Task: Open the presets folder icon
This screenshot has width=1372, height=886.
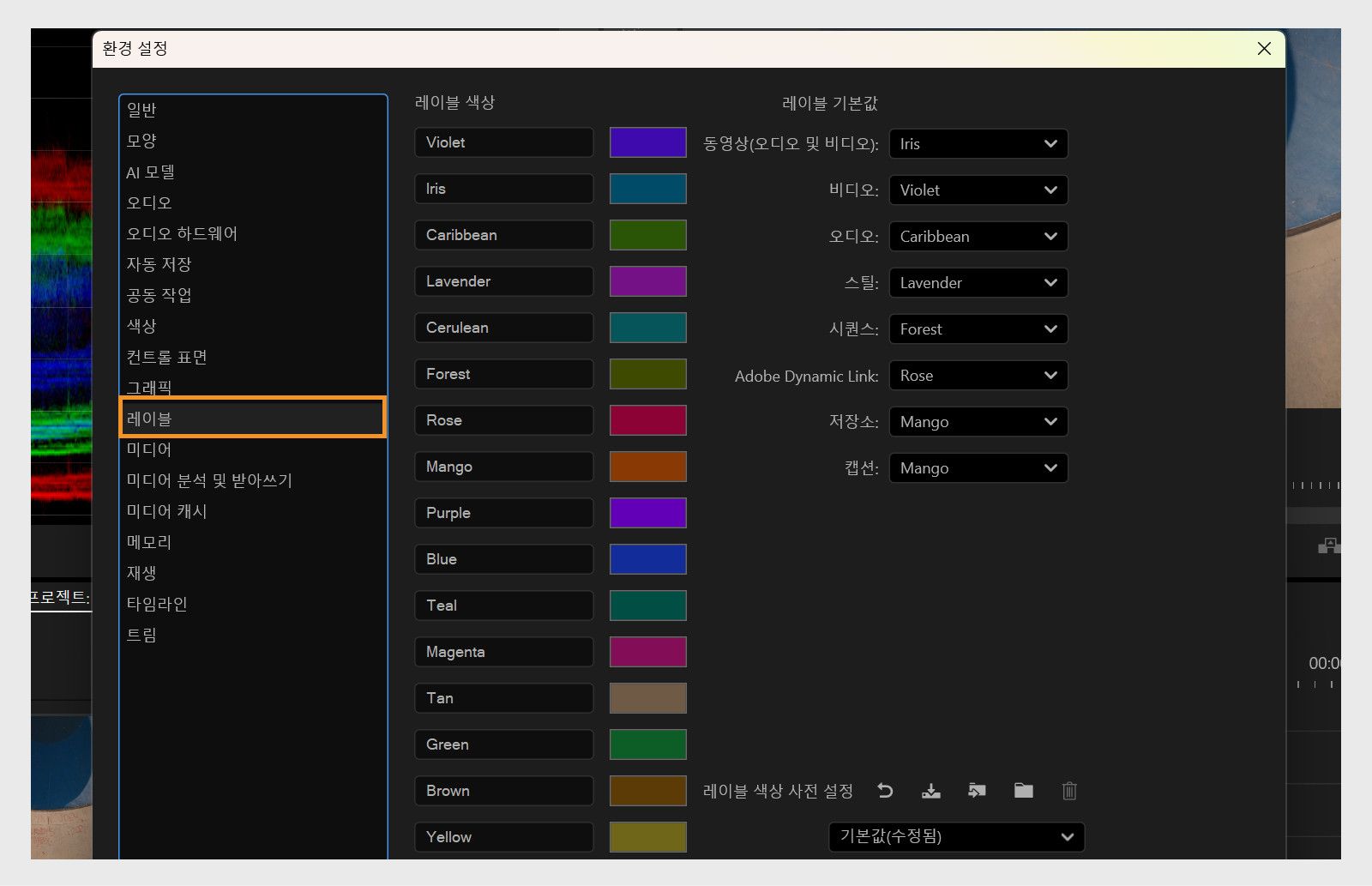Action: coord(1022,791)
